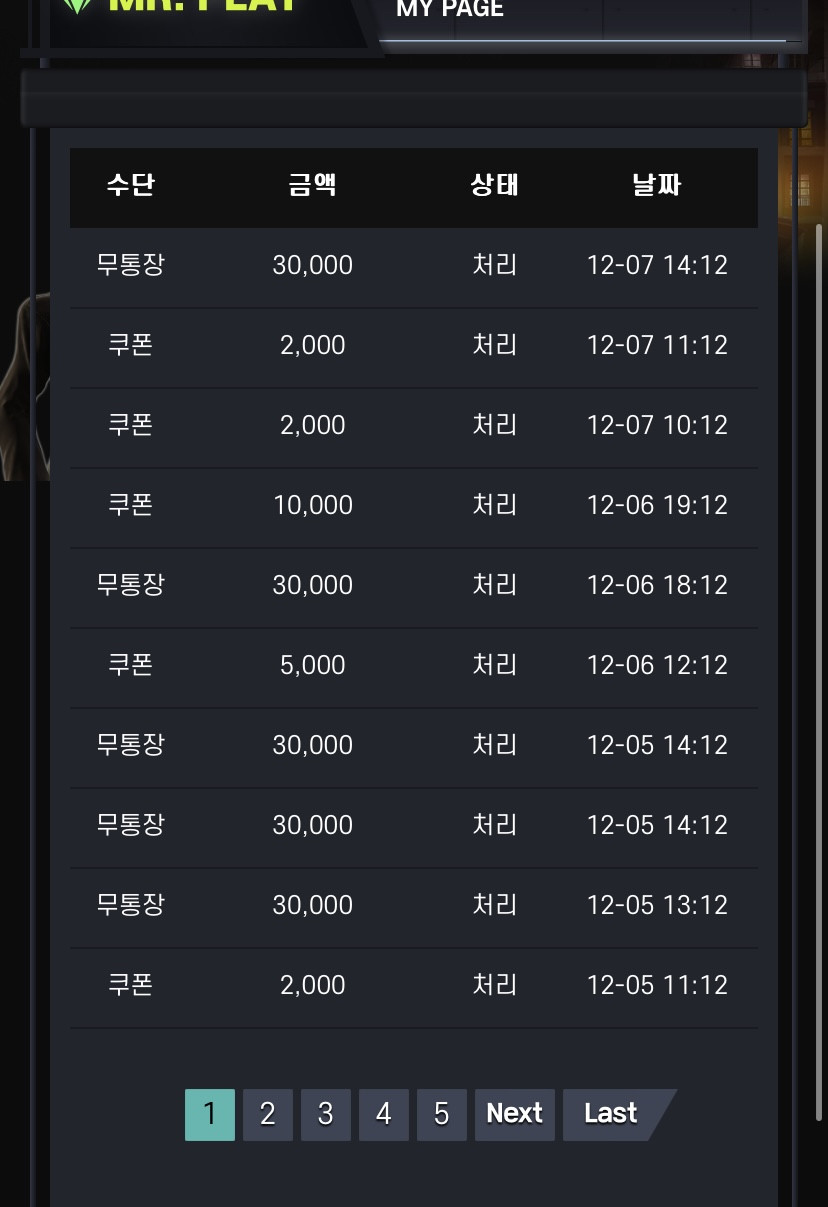
Task: Select the 12-07 14:12 무통장 row
Action: pos(414,266)
